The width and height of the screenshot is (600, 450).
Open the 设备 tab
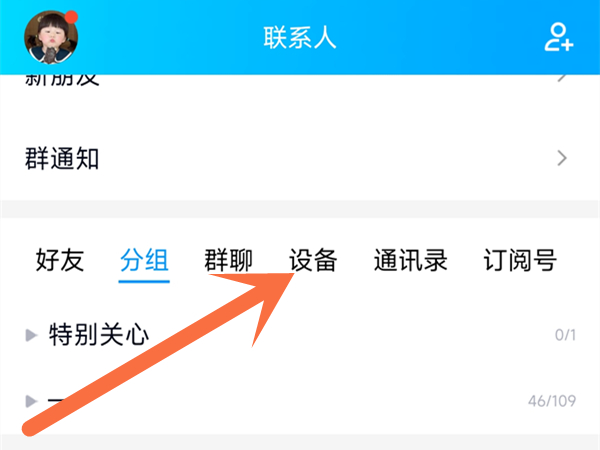313,260
